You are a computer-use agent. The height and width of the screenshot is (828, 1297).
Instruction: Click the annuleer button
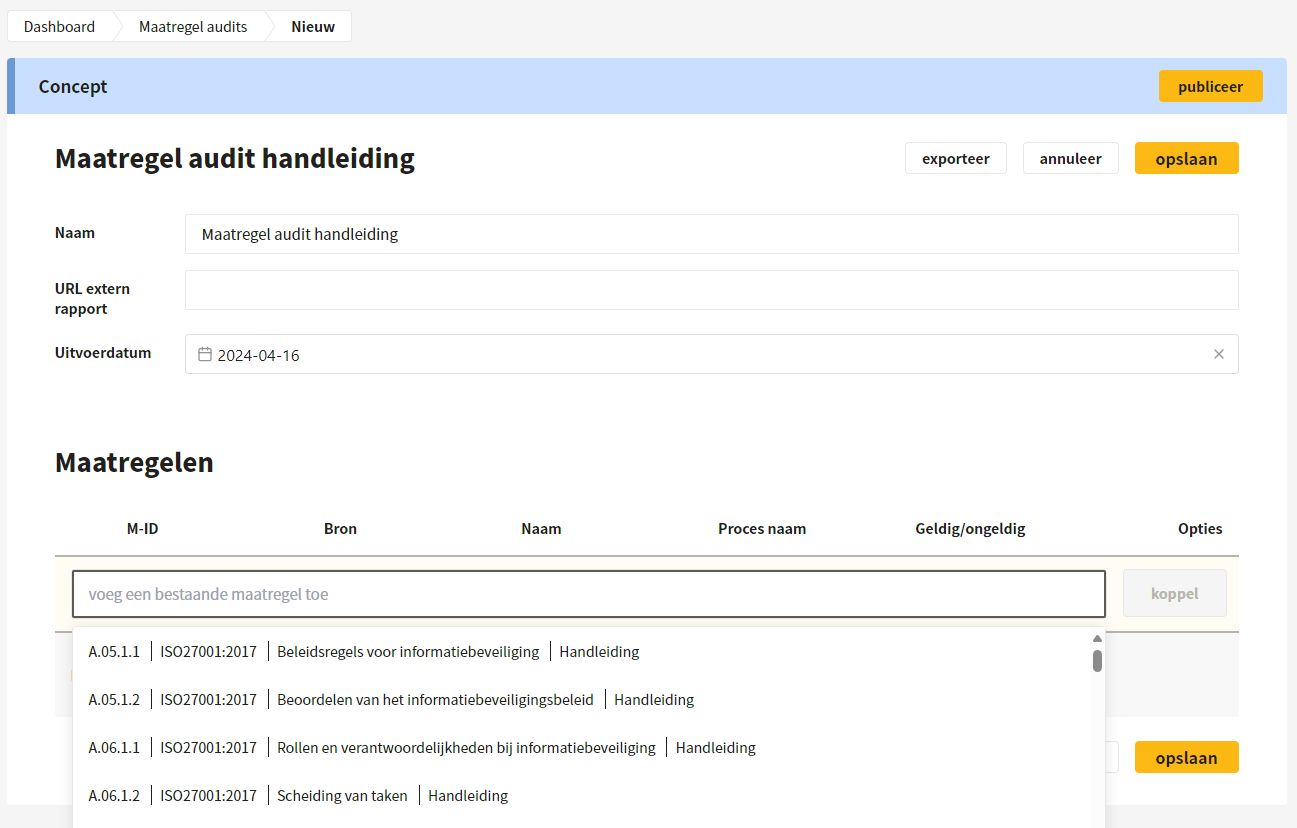[x=1070, y=158]
